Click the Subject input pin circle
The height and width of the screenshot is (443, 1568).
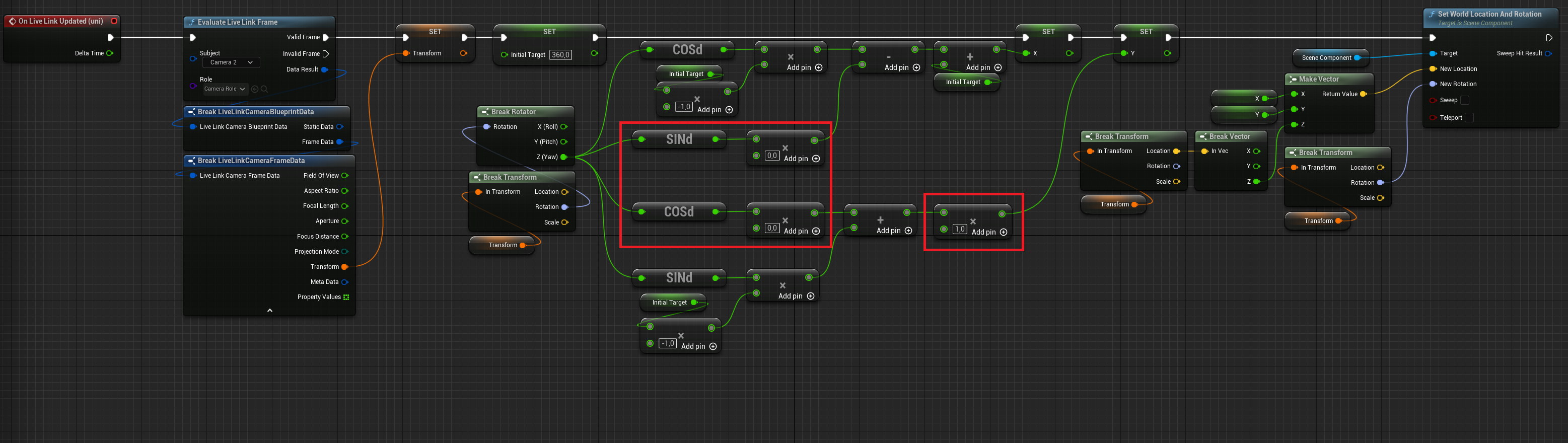coord(193,59)
